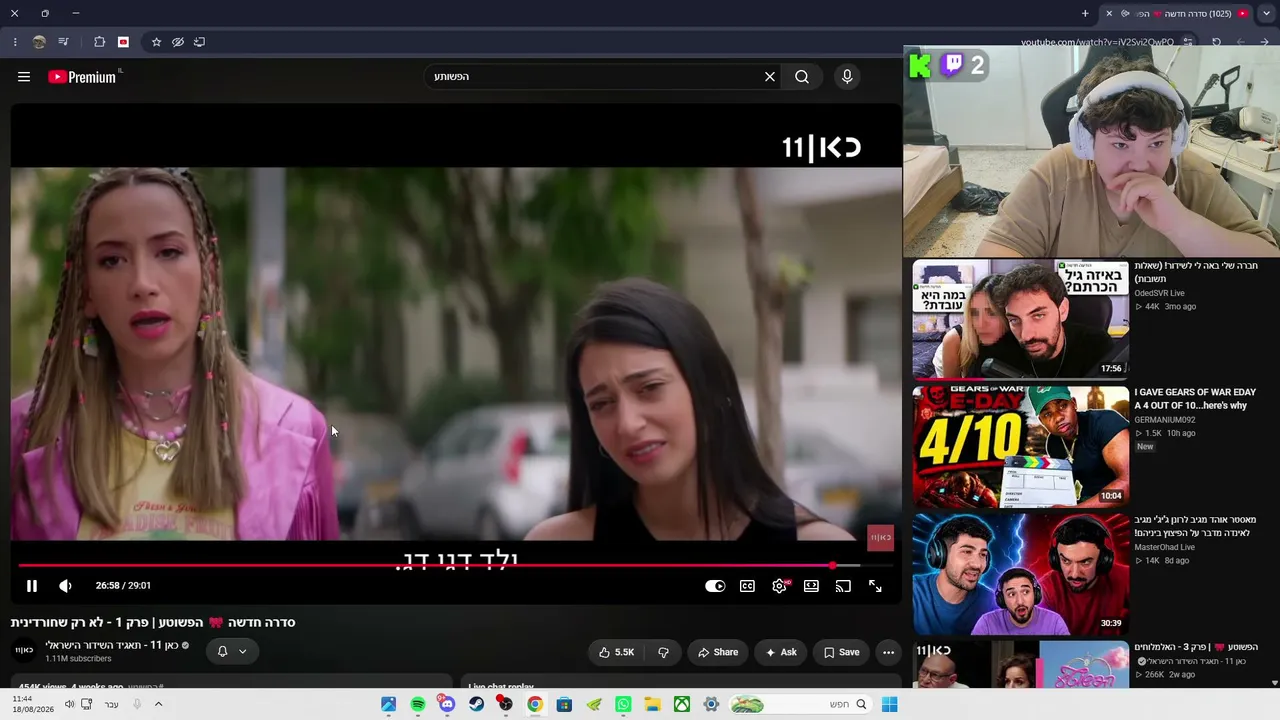Enter full screen mode
This screenshot has width=1280, height=720.
pyautogui.click(x=875, y=586)
